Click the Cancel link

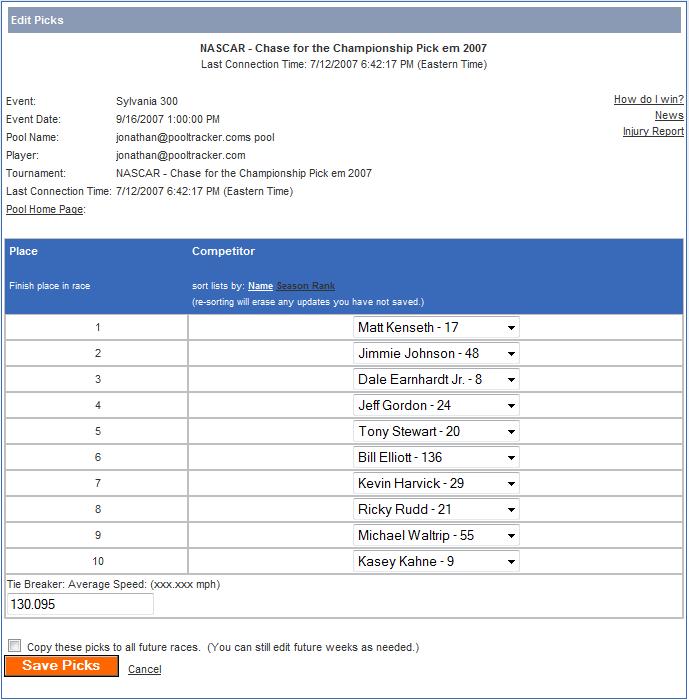point(145,669)
